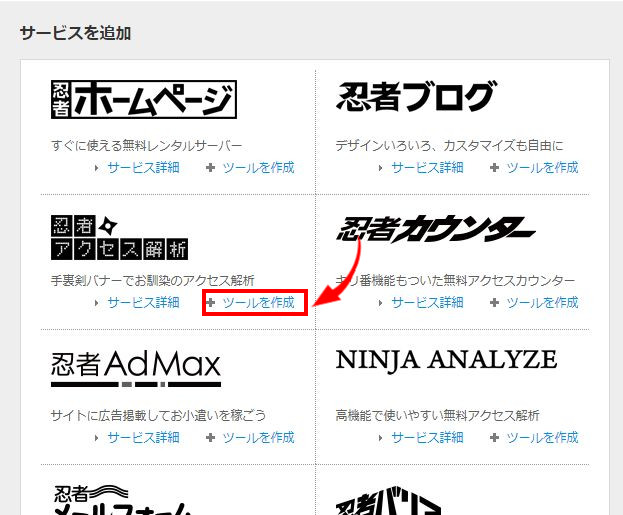
Task: Click plus icon beside 忍者カウンター ツールを作成
Action: coord(494,303)
